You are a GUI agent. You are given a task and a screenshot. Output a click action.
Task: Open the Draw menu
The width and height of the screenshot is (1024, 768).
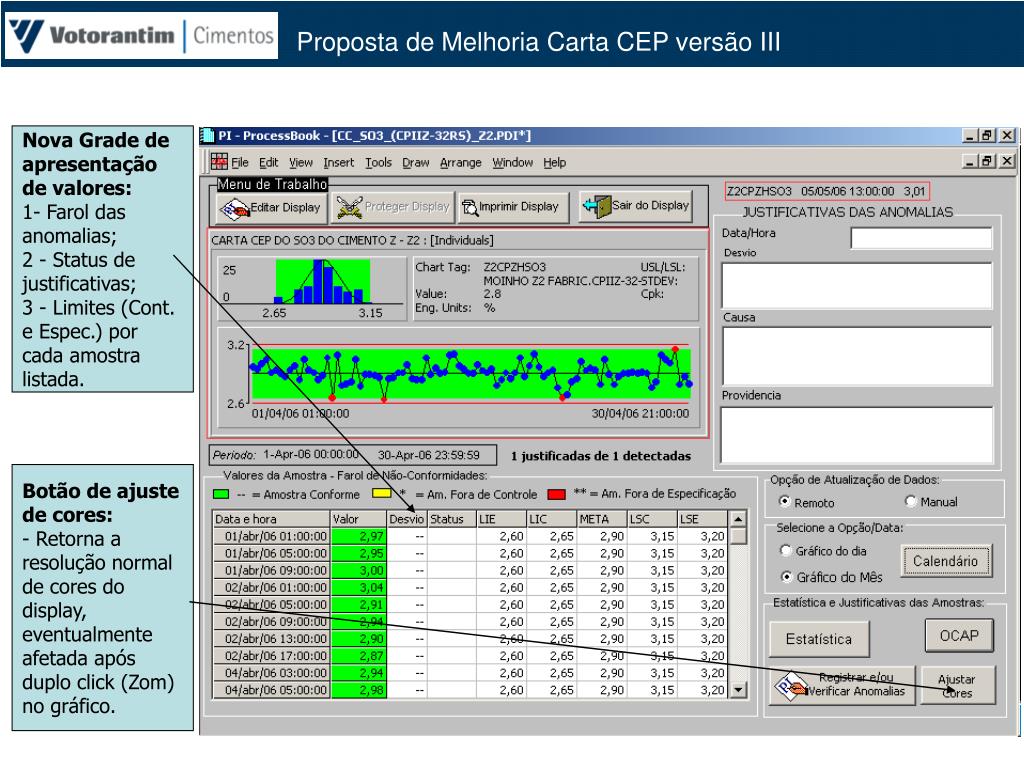(x=415, y=163)
